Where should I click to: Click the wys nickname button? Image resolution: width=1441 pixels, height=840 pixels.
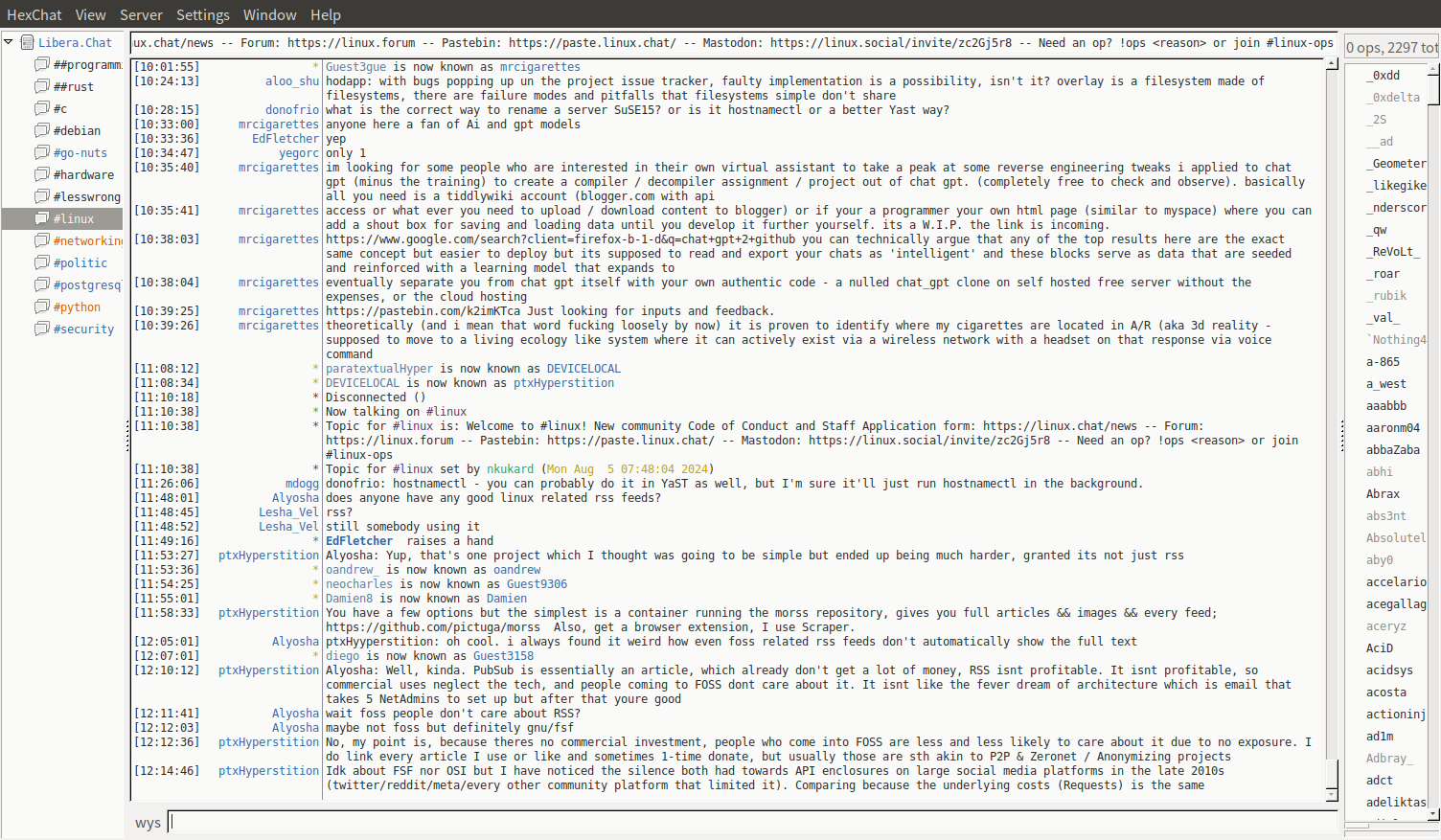tap(148, 823)
